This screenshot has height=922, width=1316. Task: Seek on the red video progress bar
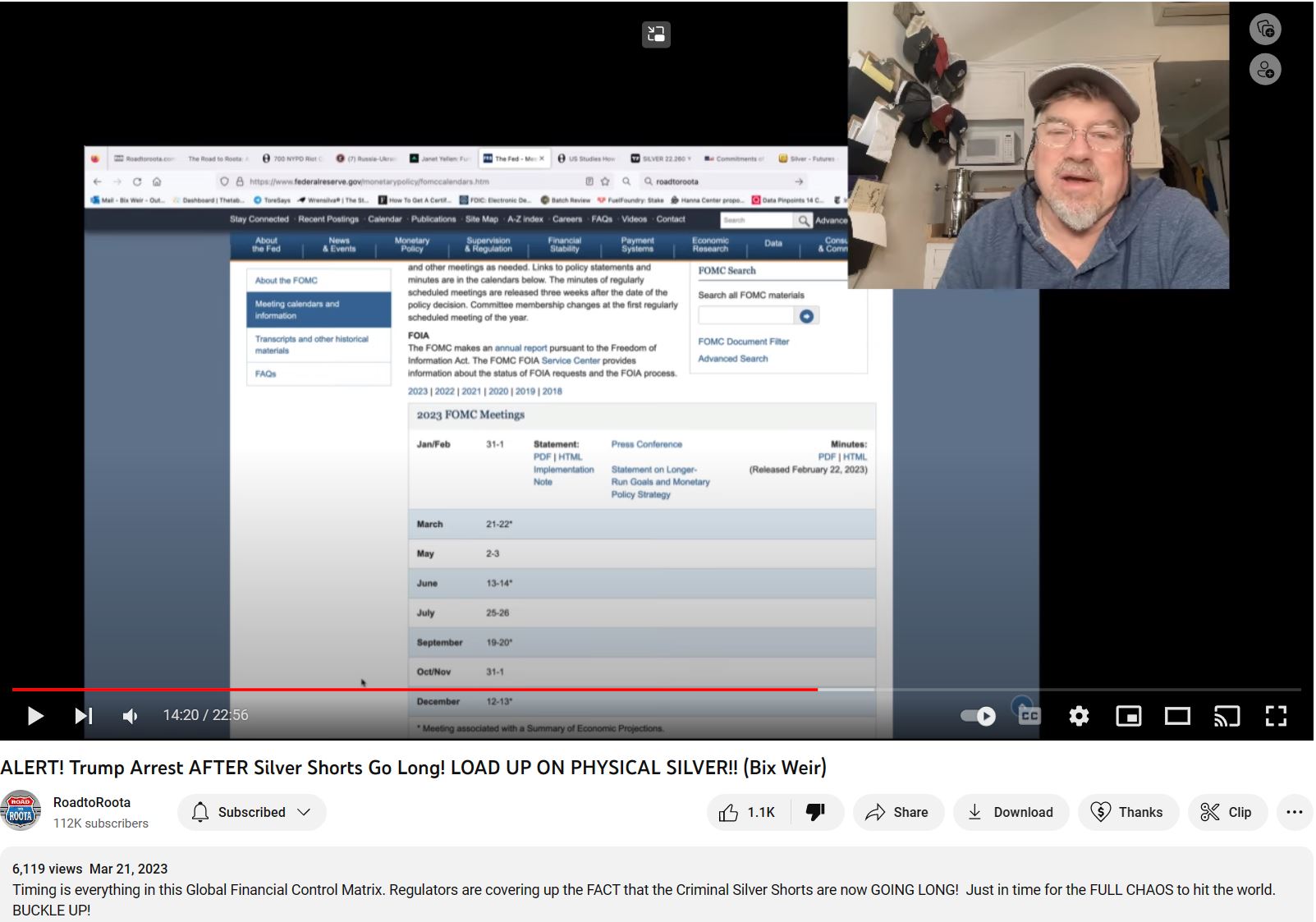point(415,690)
